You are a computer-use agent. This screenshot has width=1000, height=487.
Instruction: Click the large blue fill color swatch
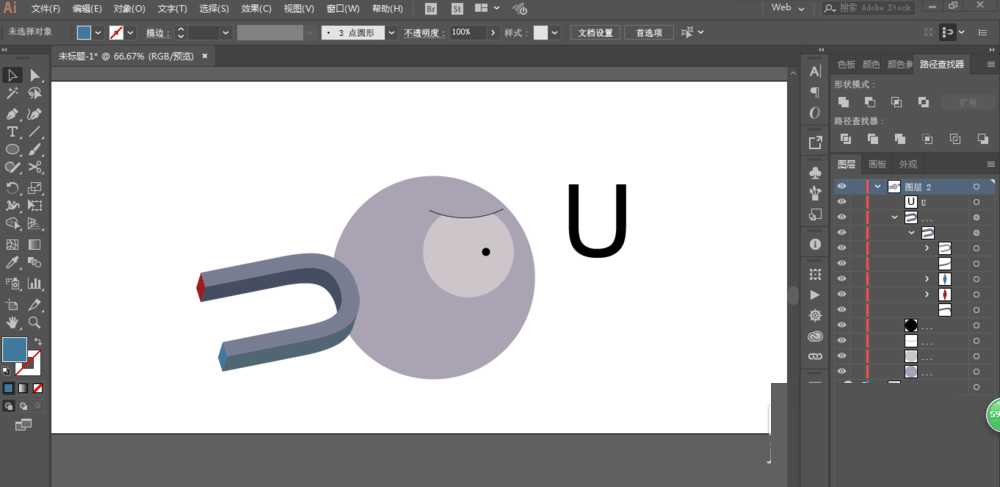(x=14, y=349)
